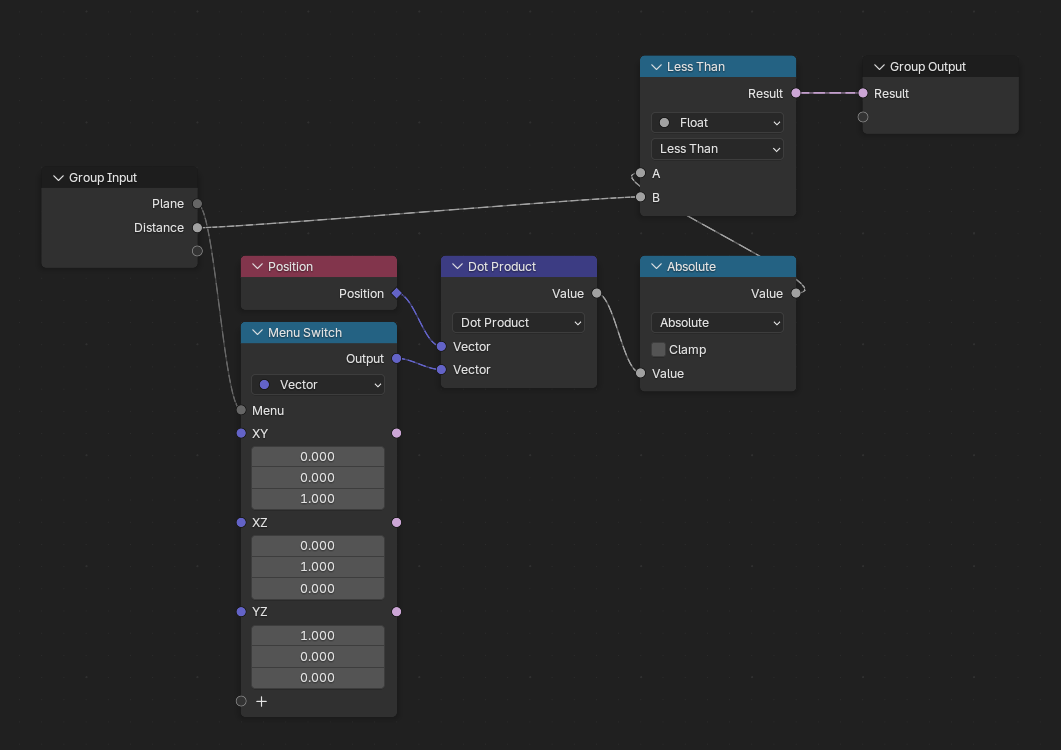Click the B input socket on Less Than
Image resolution: width=1061 pixels, height=750 pixels.
(x=641, y=197)
